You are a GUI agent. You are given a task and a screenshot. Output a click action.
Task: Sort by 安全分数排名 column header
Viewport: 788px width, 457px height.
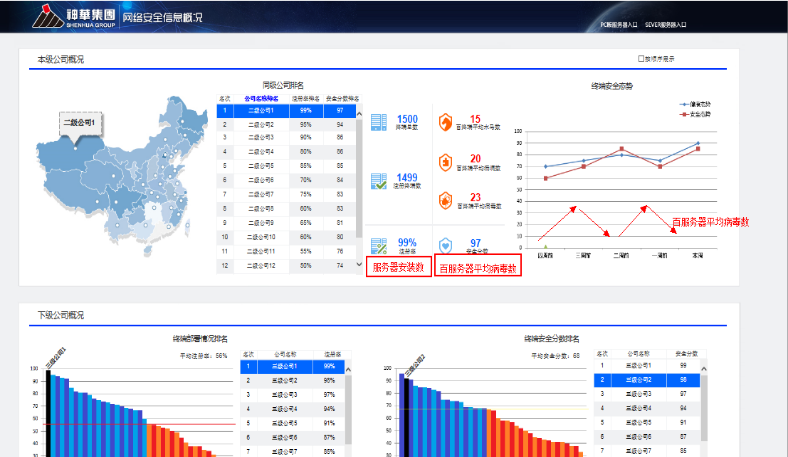[343, 99]
